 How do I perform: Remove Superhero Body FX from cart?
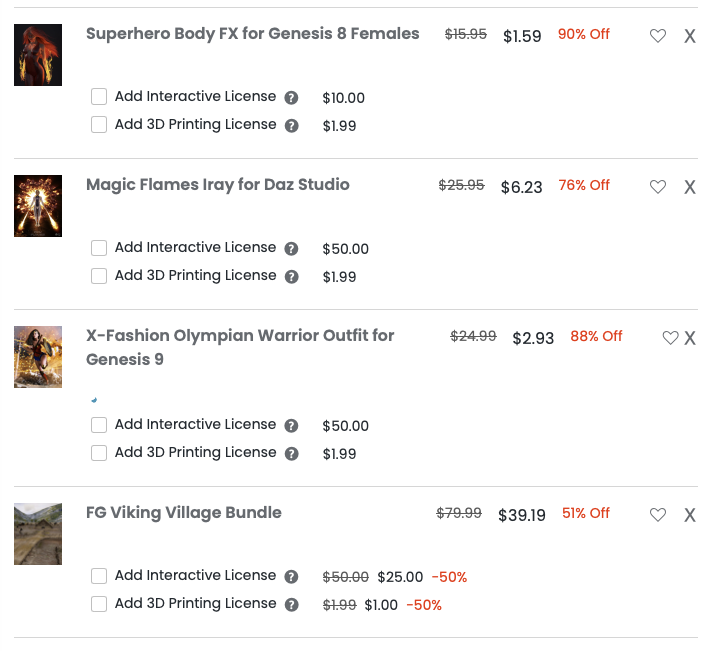(690, 36)
